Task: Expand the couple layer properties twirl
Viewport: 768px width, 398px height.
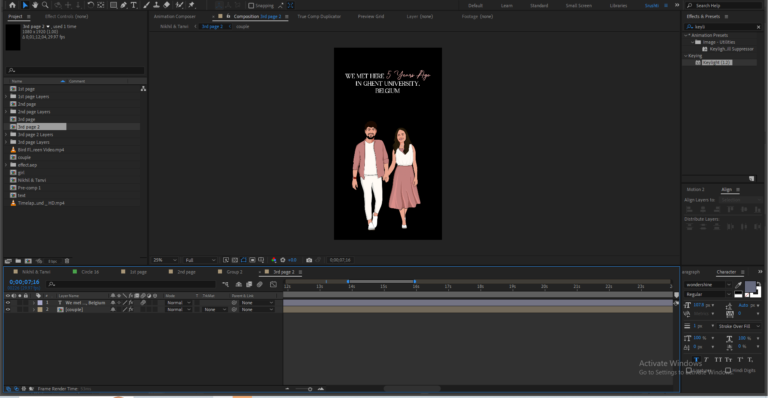Action: coord(33,309)
